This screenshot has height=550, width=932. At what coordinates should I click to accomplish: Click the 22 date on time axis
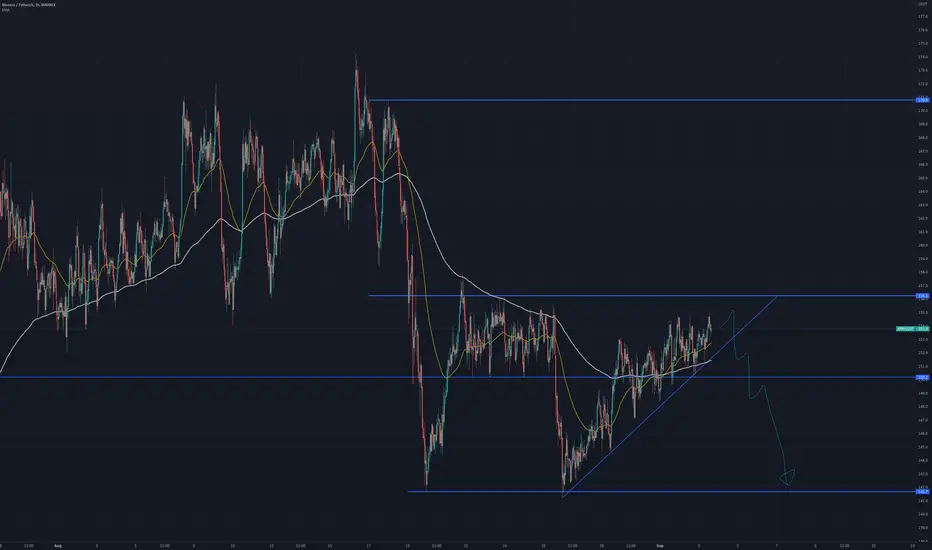pyautogui.click(x=466, y=545)
